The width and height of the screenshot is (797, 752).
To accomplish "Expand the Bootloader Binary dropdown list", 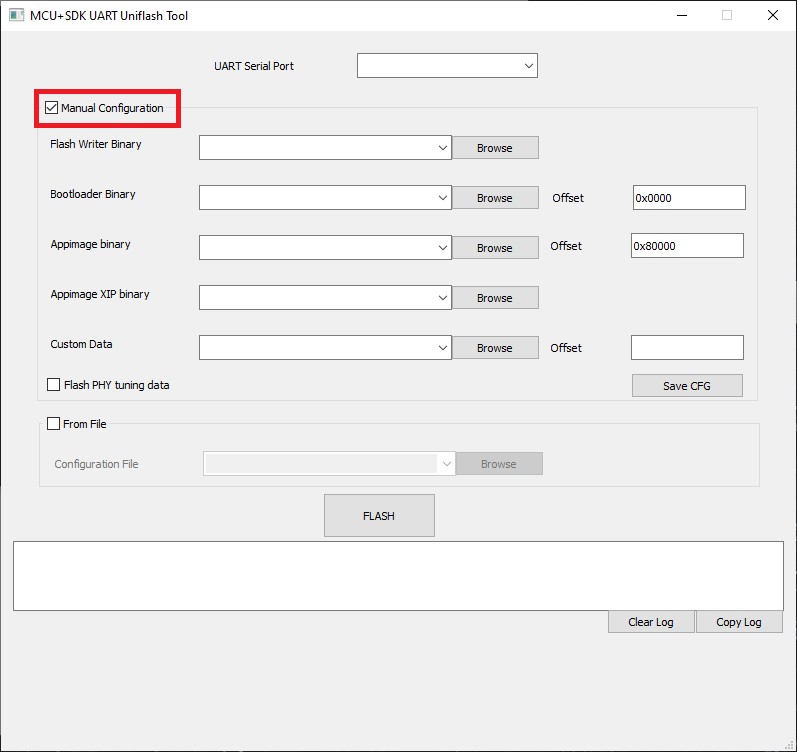I will [x=443, y=198].
